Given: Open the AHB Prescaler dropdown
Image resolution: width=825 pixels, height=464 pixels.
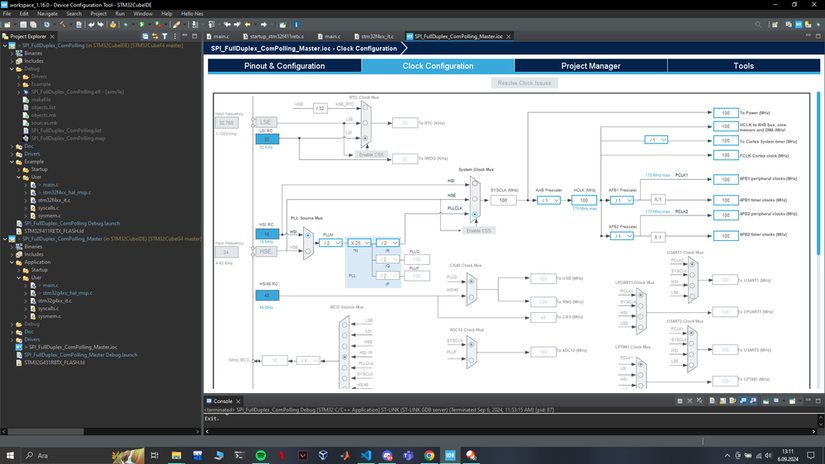Looking at the screenshot, I should tap(549, 200).
